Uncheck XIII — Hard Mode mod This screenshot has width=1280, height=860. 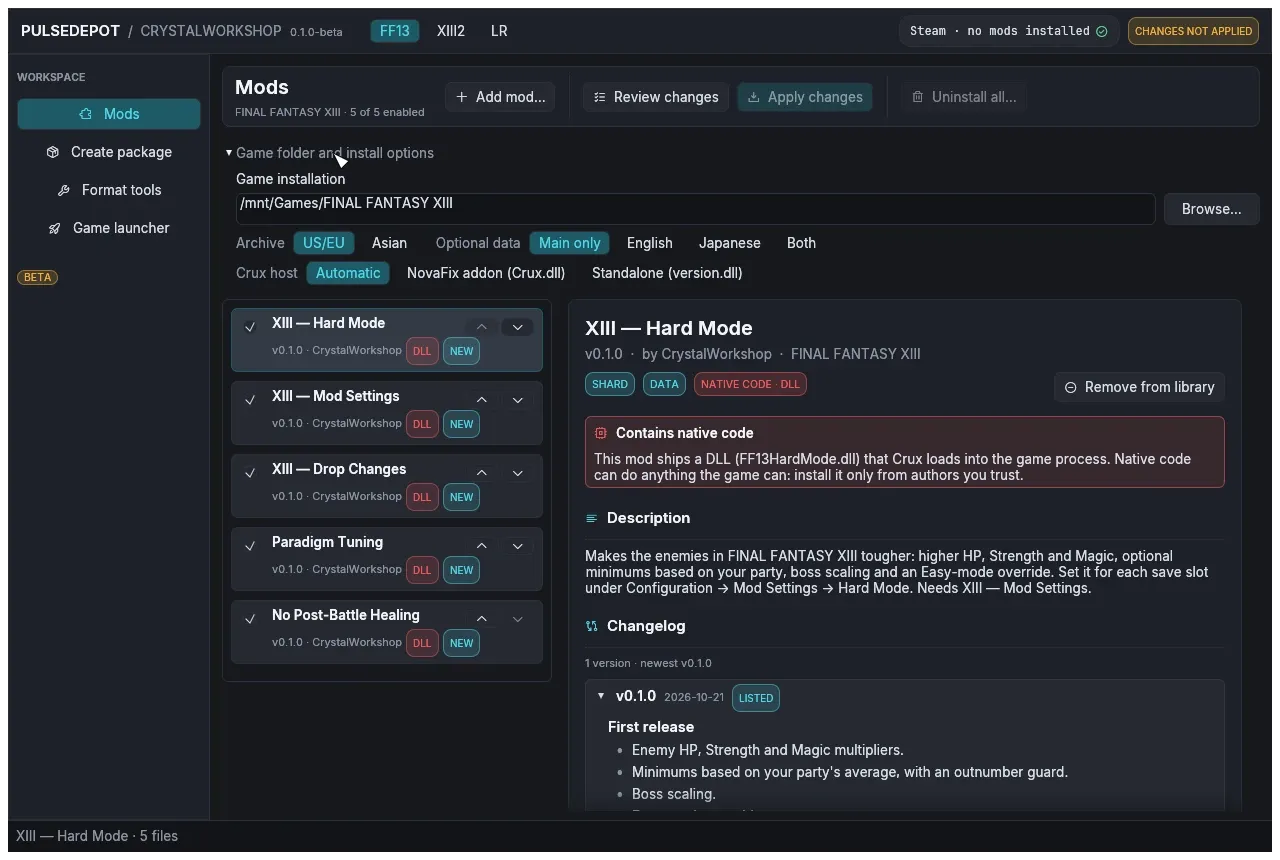click(251, 327)
